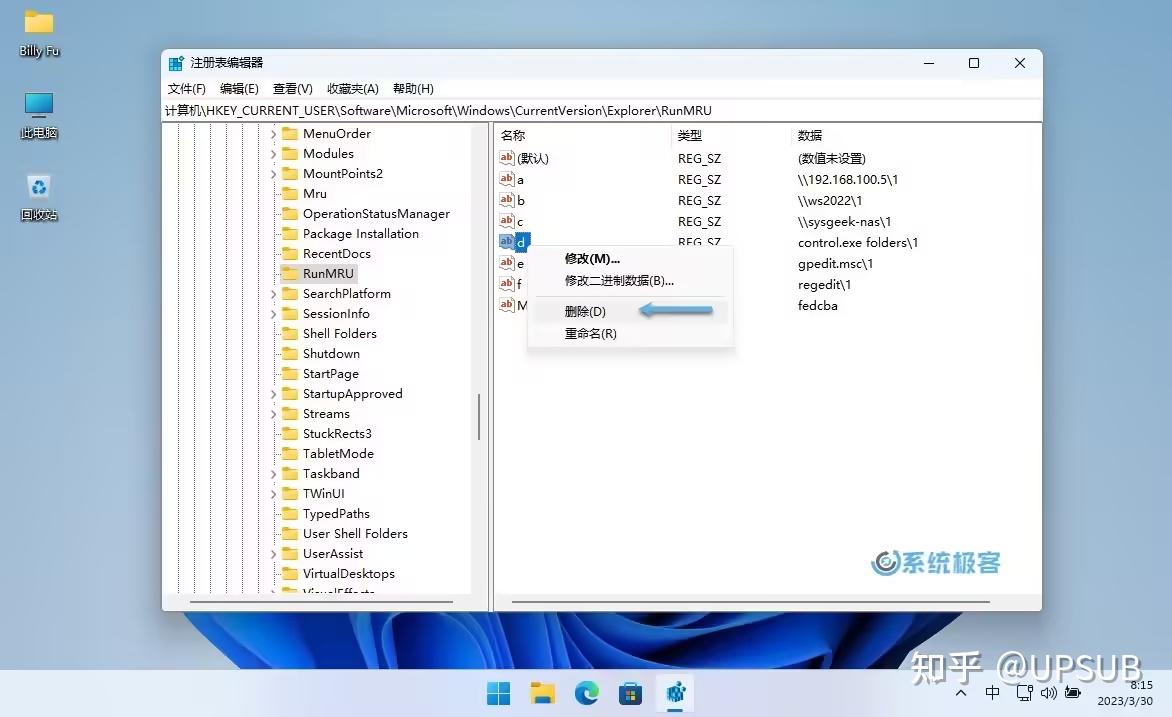Expand the UserAssist tree node
1172x717 pixels.
274,553
